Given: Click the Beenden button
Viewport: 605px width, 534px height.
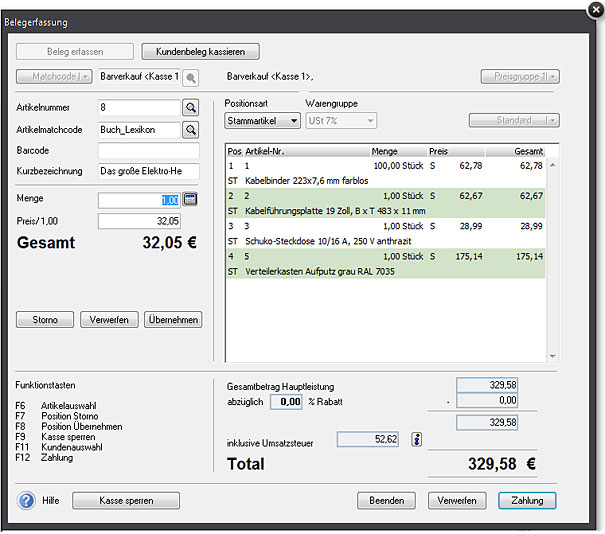Looking at the screenshot, I should click(x=386, y=500).
